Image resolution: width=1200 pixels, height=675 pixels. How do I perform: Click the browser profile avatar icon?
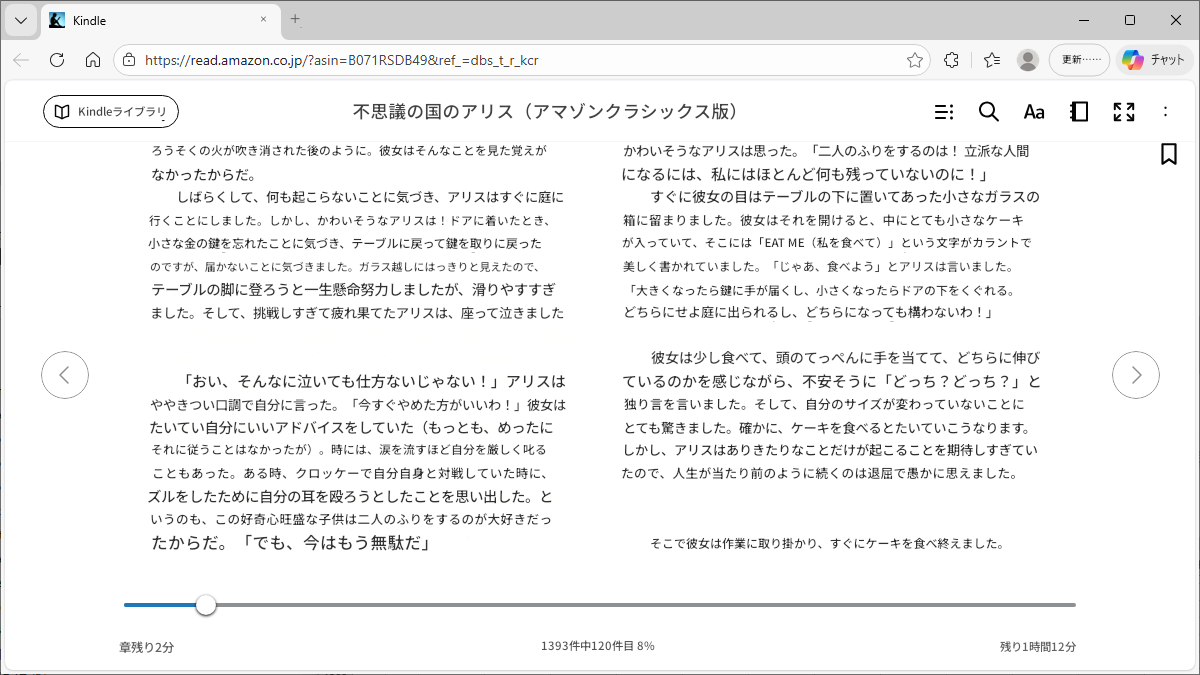pyautogui.click(x=1027, y=60)
